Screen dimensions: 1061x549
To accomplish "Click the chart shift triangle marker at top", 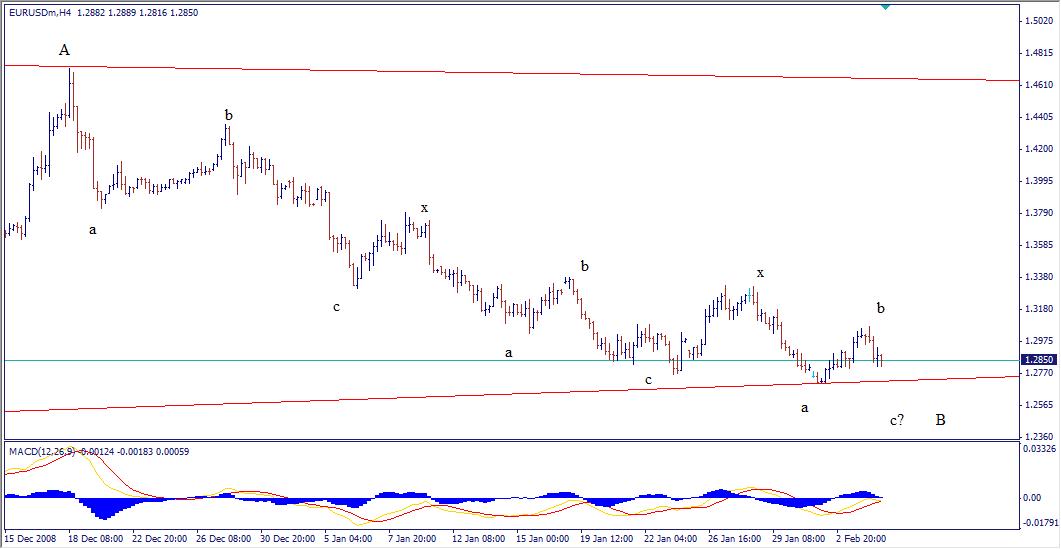I will (886, 7).
